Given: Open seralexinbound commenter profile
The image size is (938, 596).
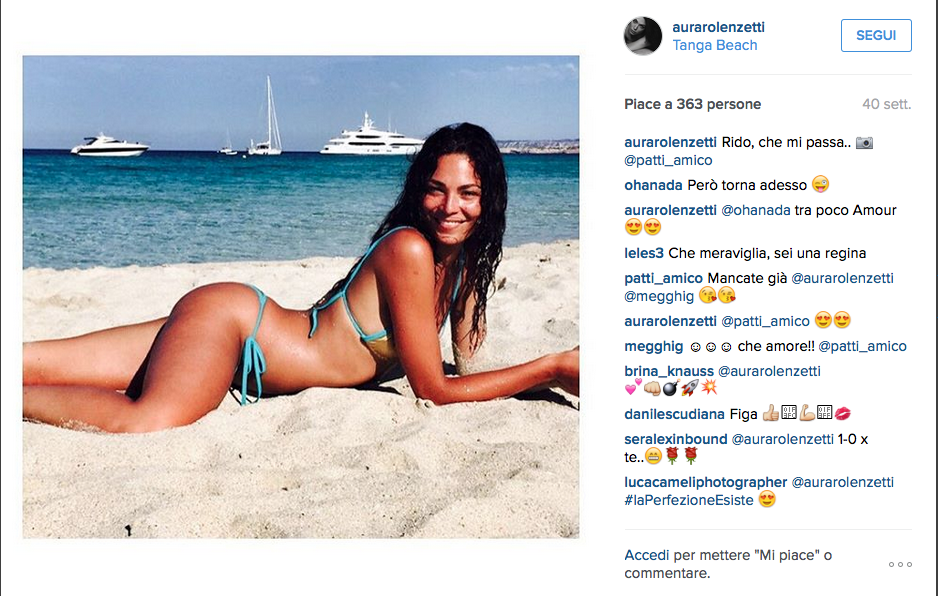Looking at the screenshot, I should click(675, 439).
